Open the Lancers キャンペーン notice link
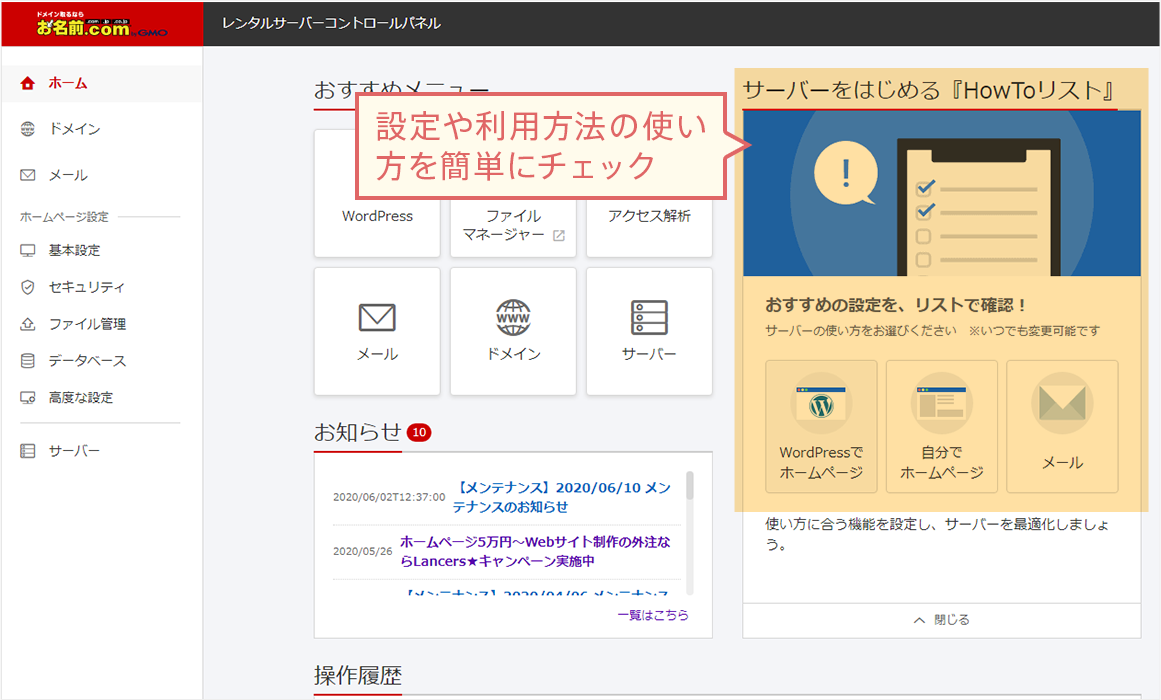This screenshot has height=700, width=1161. pos(535,551)
